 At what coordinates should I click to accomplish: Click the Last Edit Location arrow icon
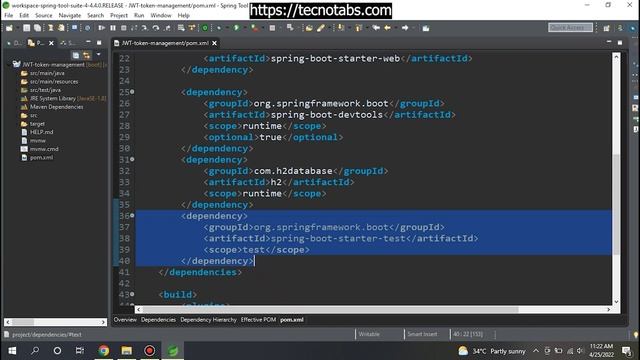click(376, 28)
